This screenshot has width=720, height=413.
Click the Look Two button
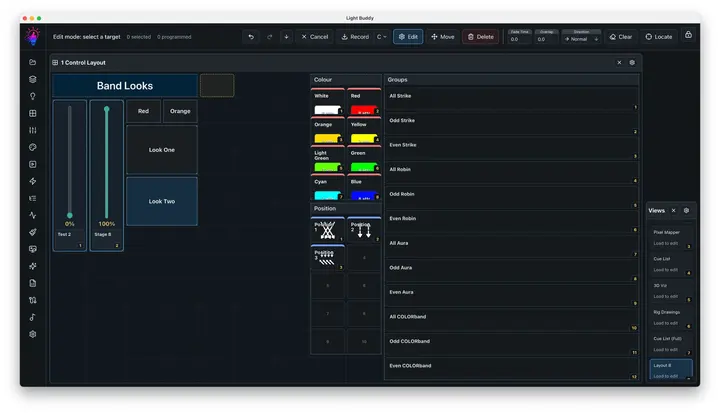tap(162, 201)
